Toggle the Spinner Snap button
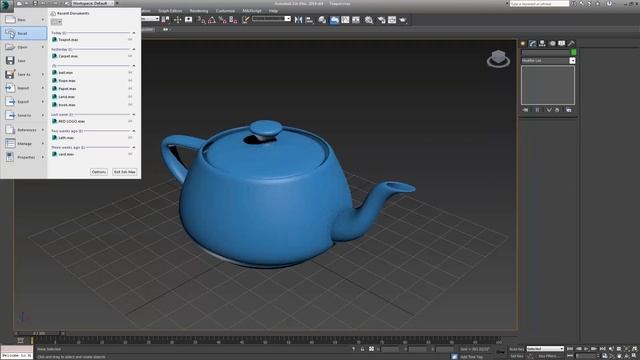The width and height of the screenshot is (640, 360). pyautogui.click(x=233, y=20)
